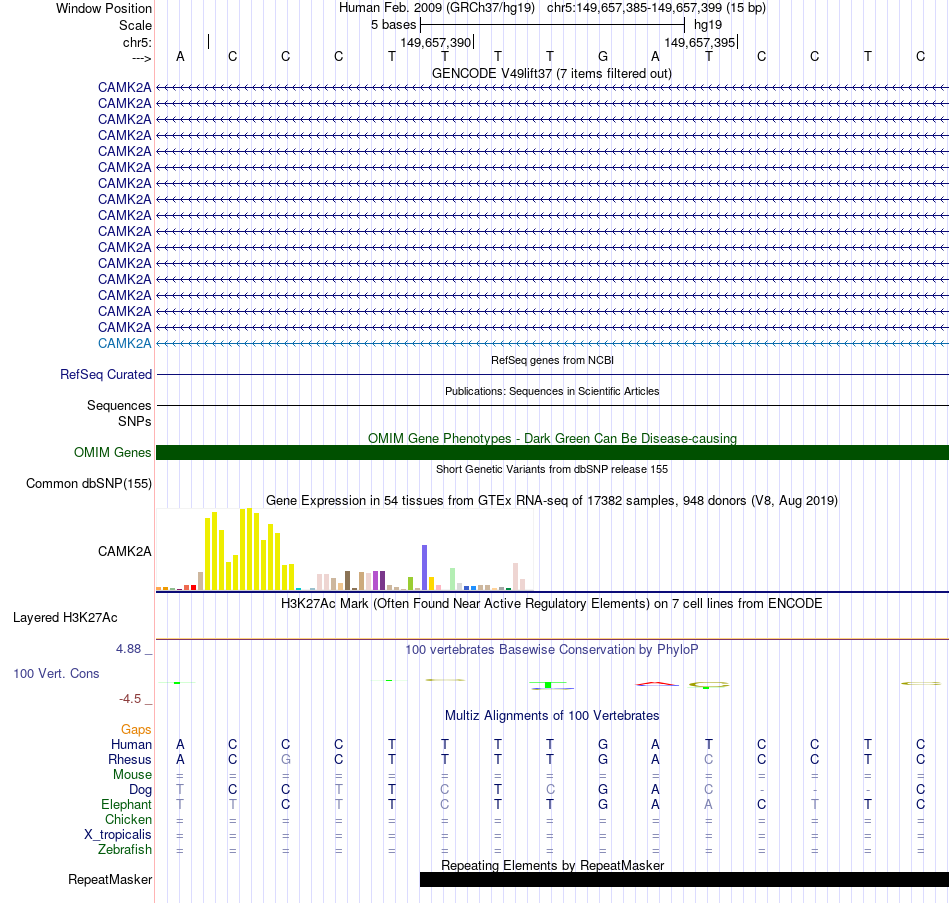The width and height of the screenshot is (950, 903).
Task: Open Short Genetic Variants from dbSNP release 155 title
Action: coord(552,469)
